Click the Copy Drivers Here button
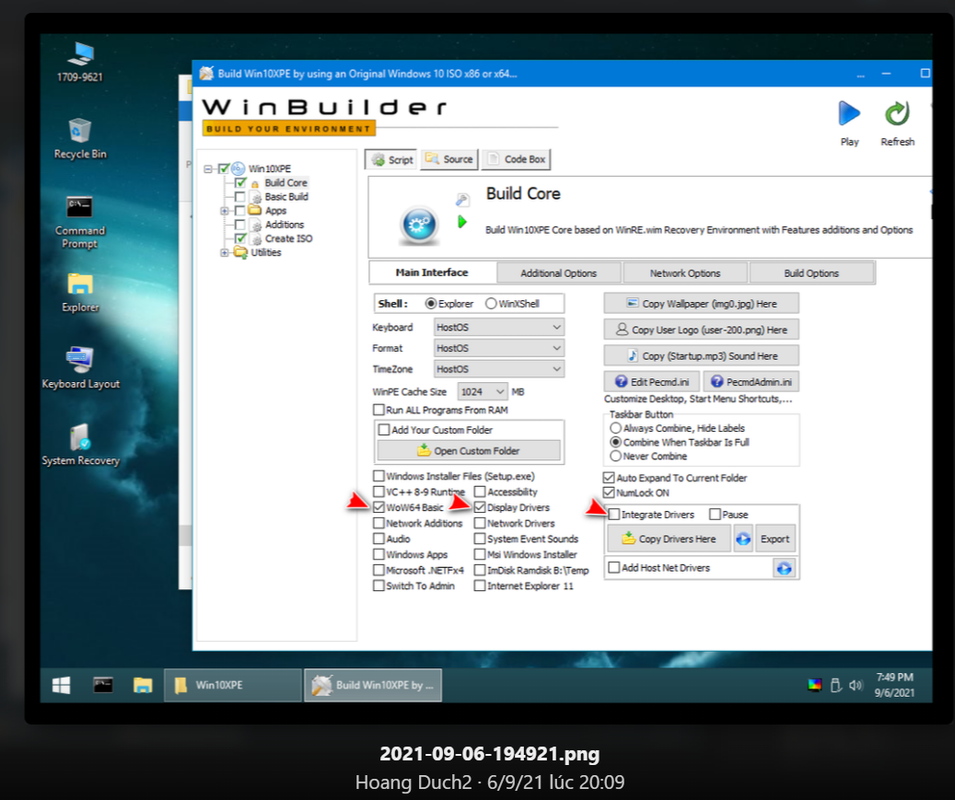955x800 pixels. coord(669,539)
